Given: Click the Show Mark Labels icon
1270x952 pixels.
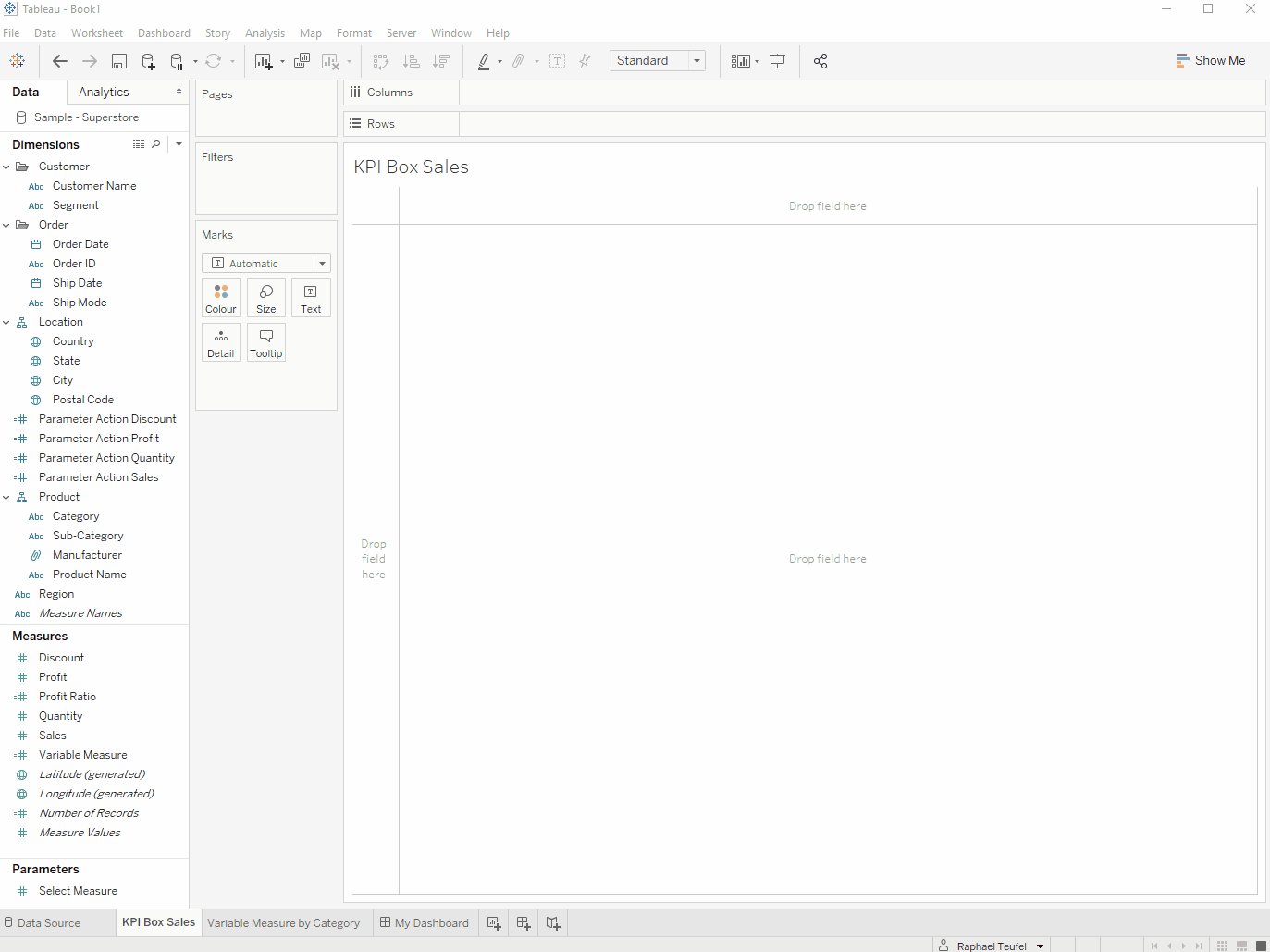Looking at the screenshot, I should pos(558,61).
